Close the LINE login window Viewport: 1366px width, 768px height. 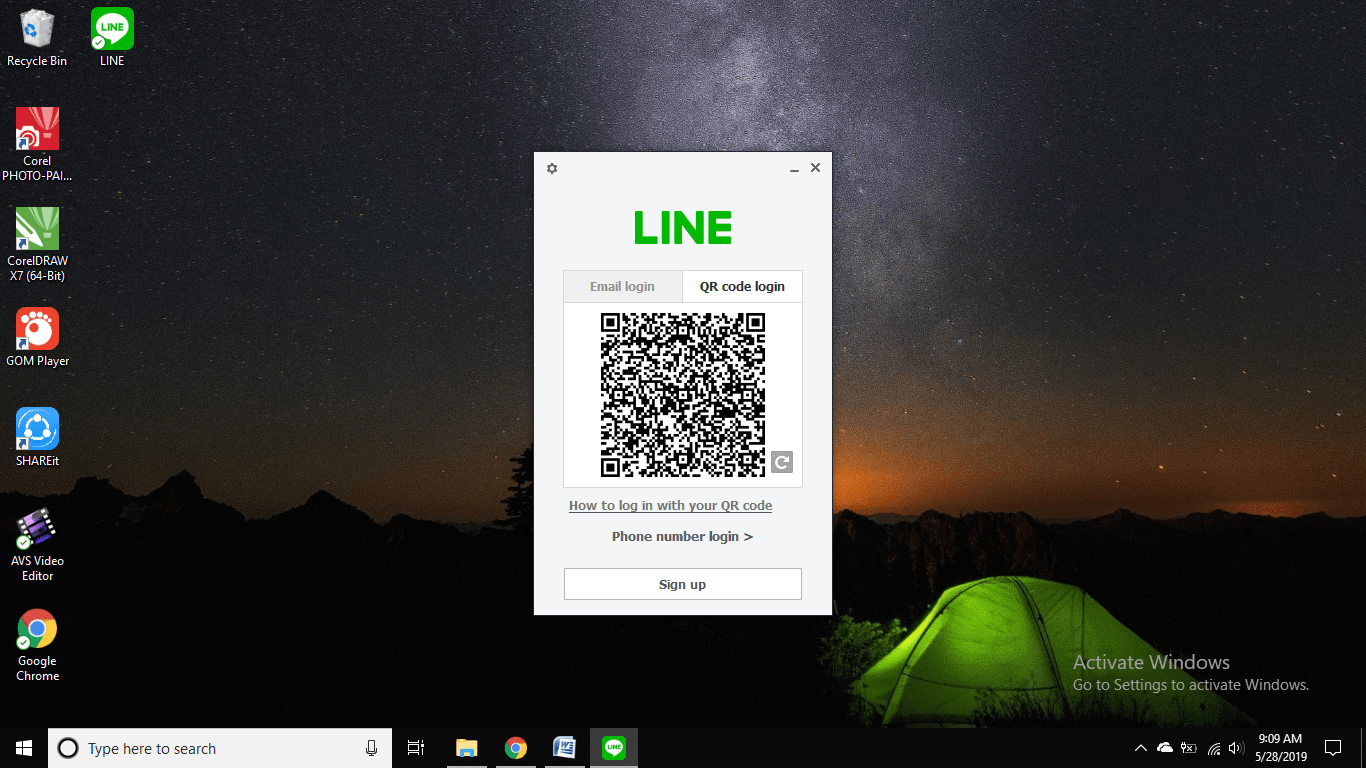[x=815, y=168]
